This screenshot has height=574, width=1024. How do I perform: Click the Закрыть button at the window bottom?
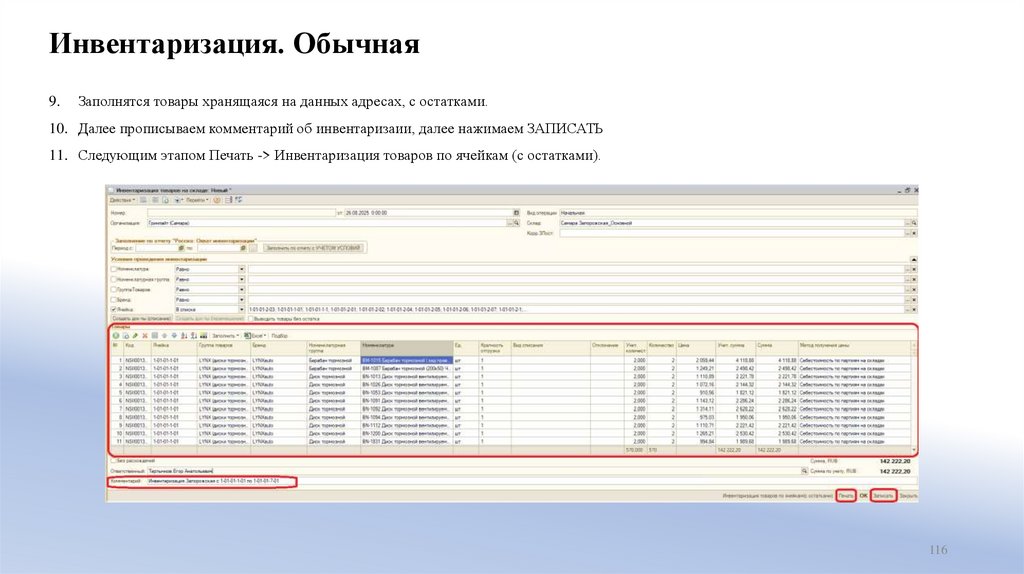coord(908,496)
